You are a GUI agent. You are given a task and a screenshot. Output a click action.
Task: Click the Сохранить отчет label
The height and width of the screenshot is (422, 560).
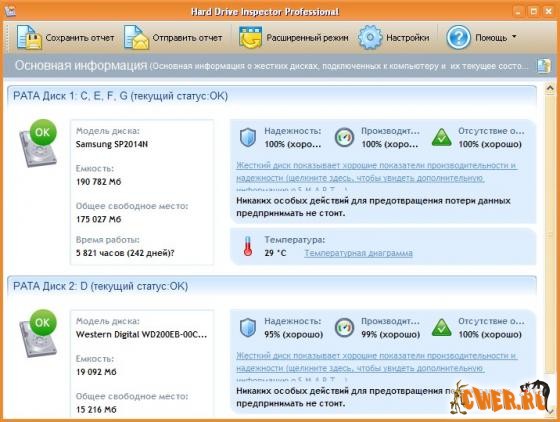point(80,37)
